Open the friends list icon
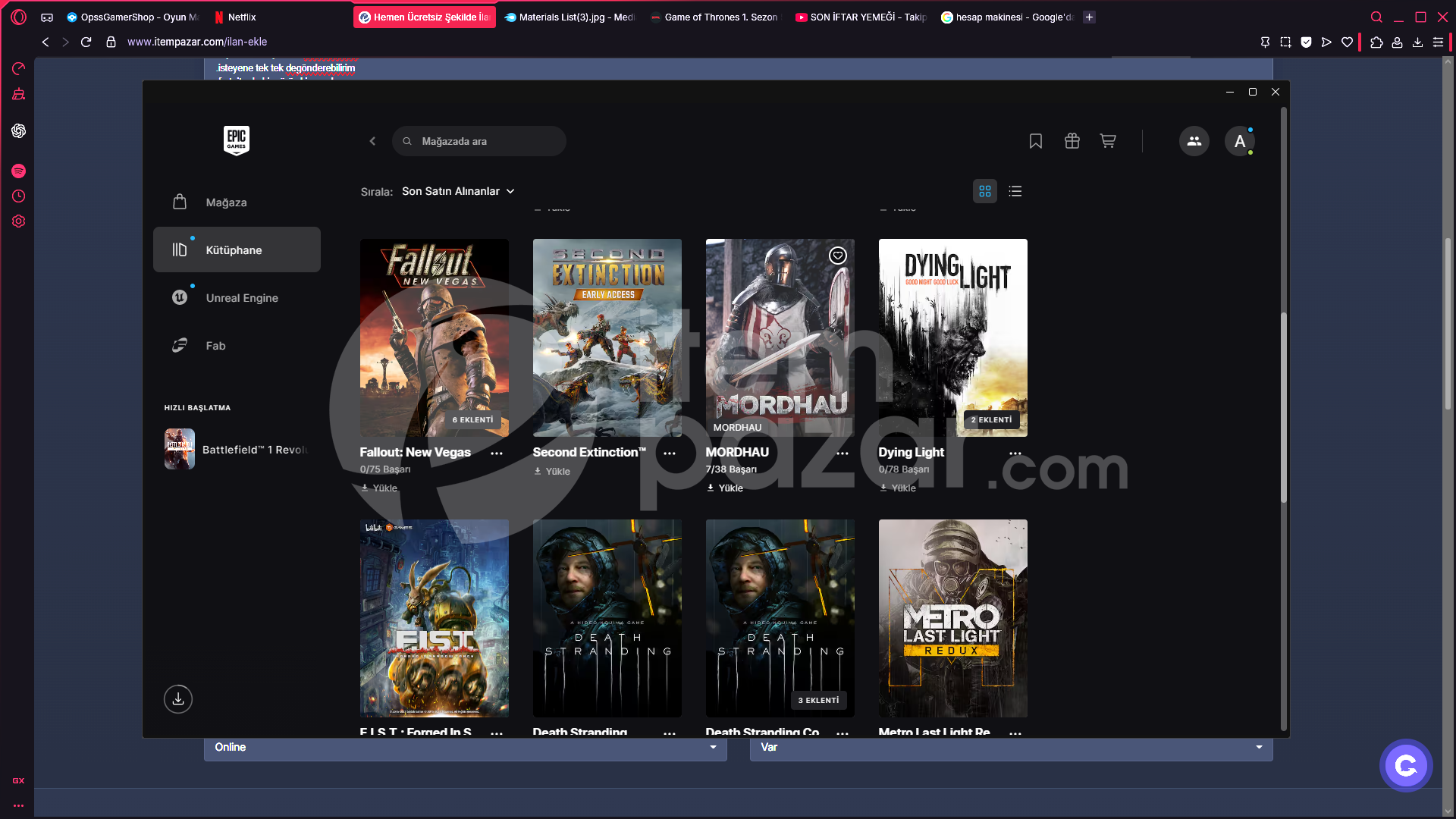The height and width of the screenshot is (819, 1456). pyautogui.click(x=1194, y=141)
